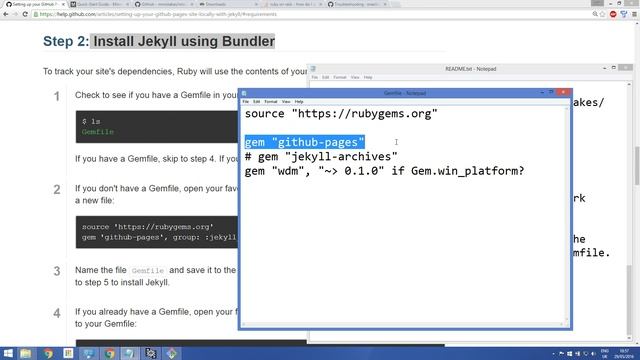Open View menu in README.txt Notepad

(355, 77)
